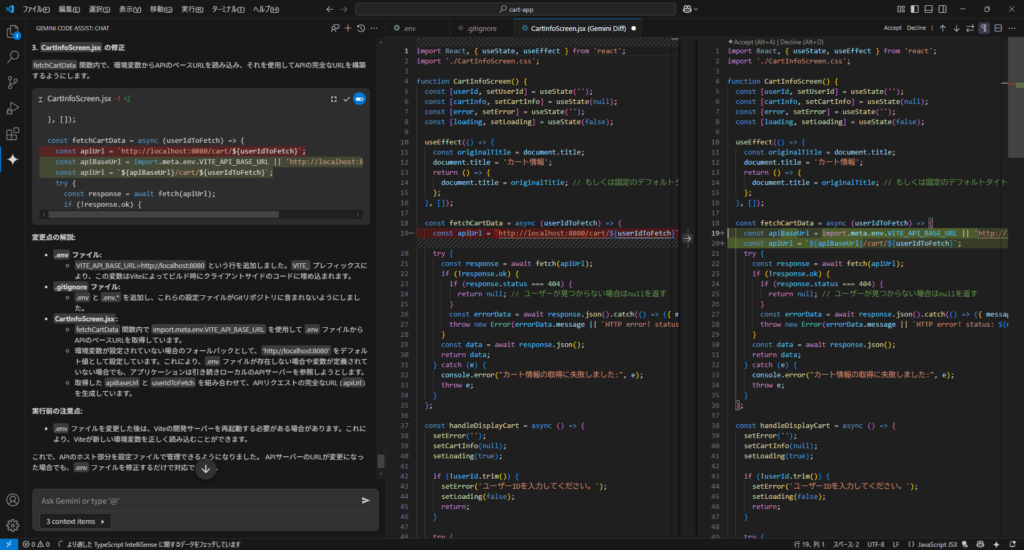Screen dimensions: 1024x550
Task: Open the ファイル menu
Action: 36,9
